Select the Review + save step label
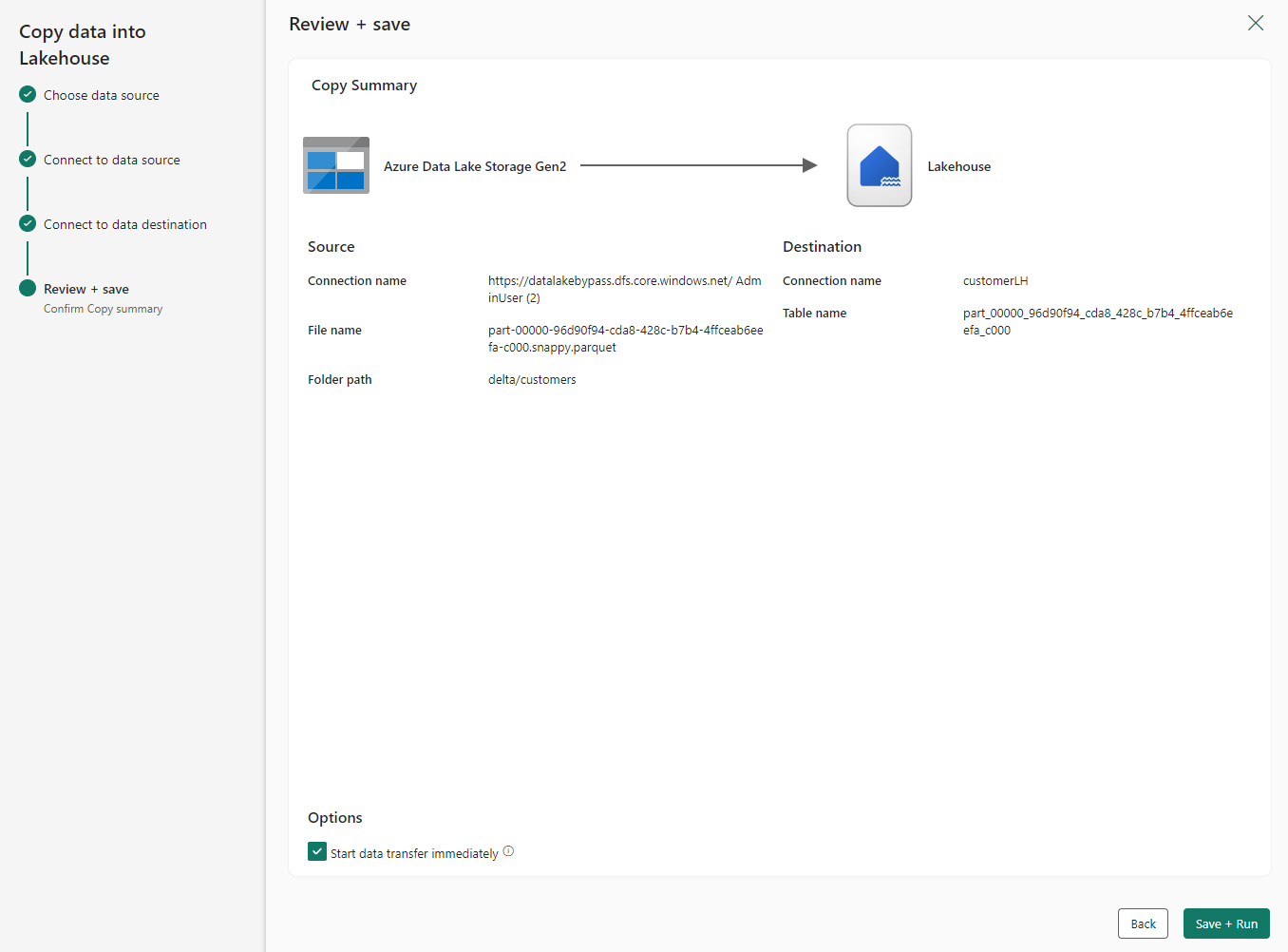Image resolution: width=1288 pixels, height=952 pixels. point(86,289)
